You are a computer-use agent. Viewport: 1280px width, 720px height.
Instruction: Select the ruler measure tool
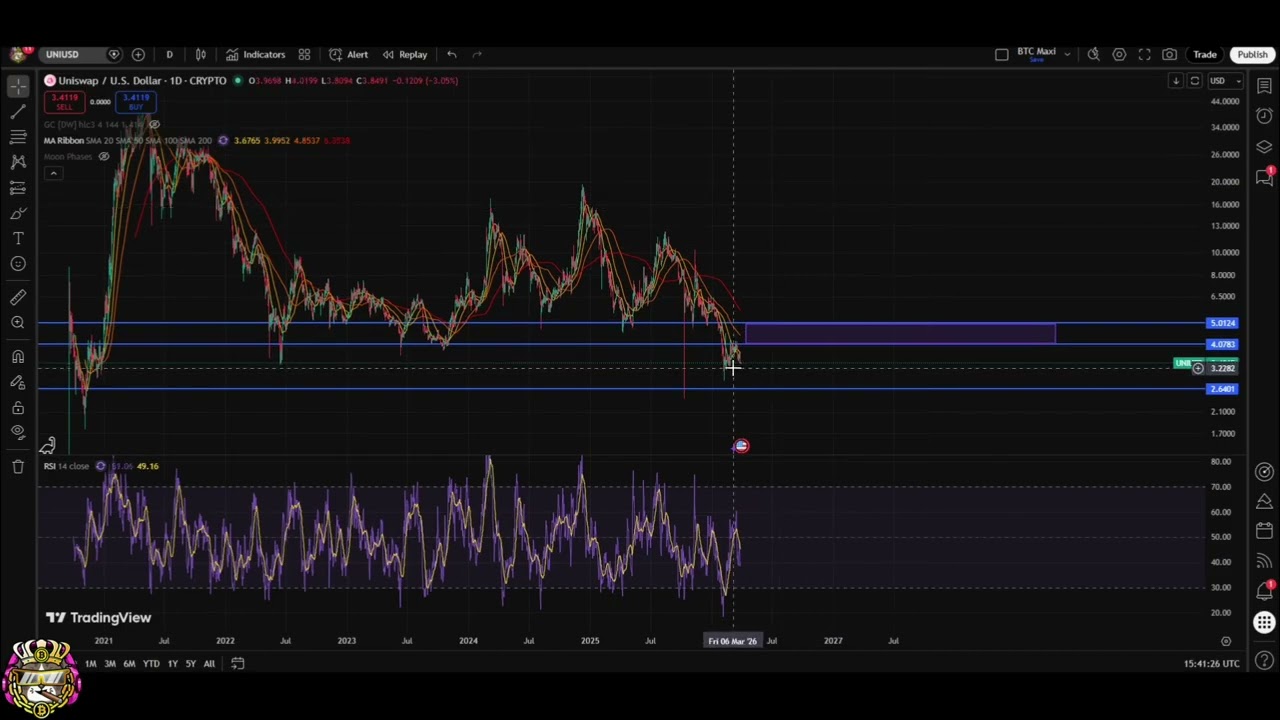pos(18,297)
